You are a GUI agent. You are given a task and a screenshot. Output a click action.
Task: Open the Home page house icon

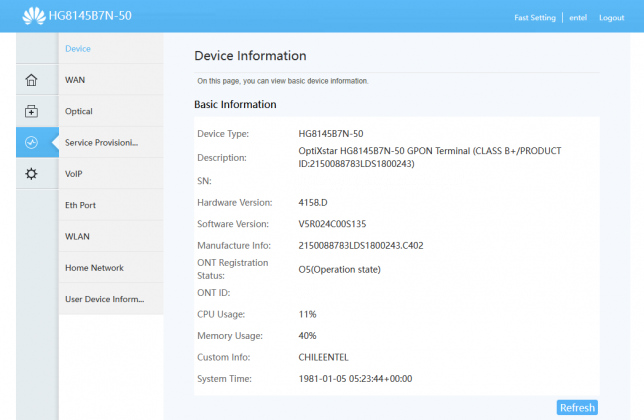[31, 80]
